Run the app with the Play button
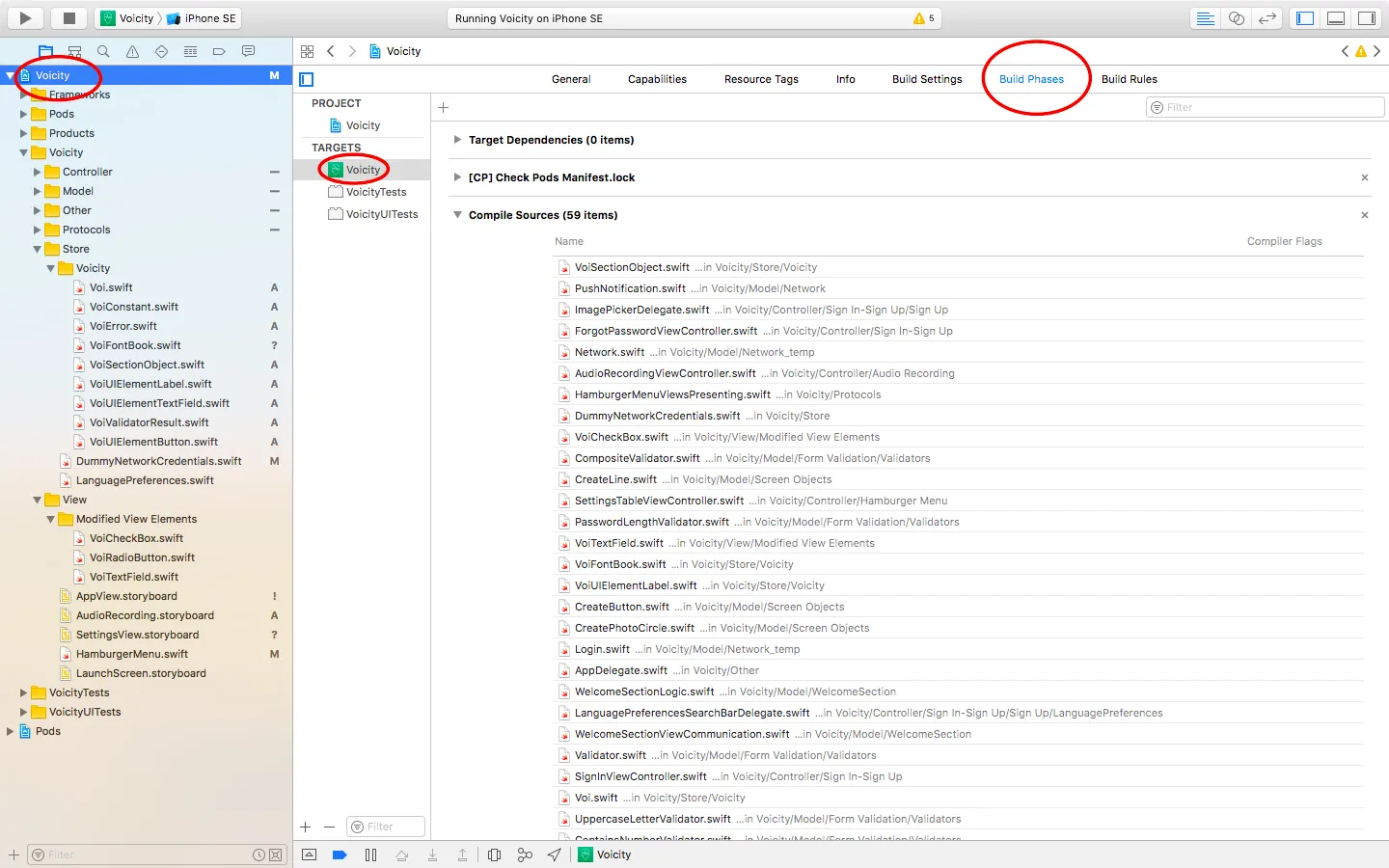The width and height of the screenshot is (1389, 868). point(26,18)
